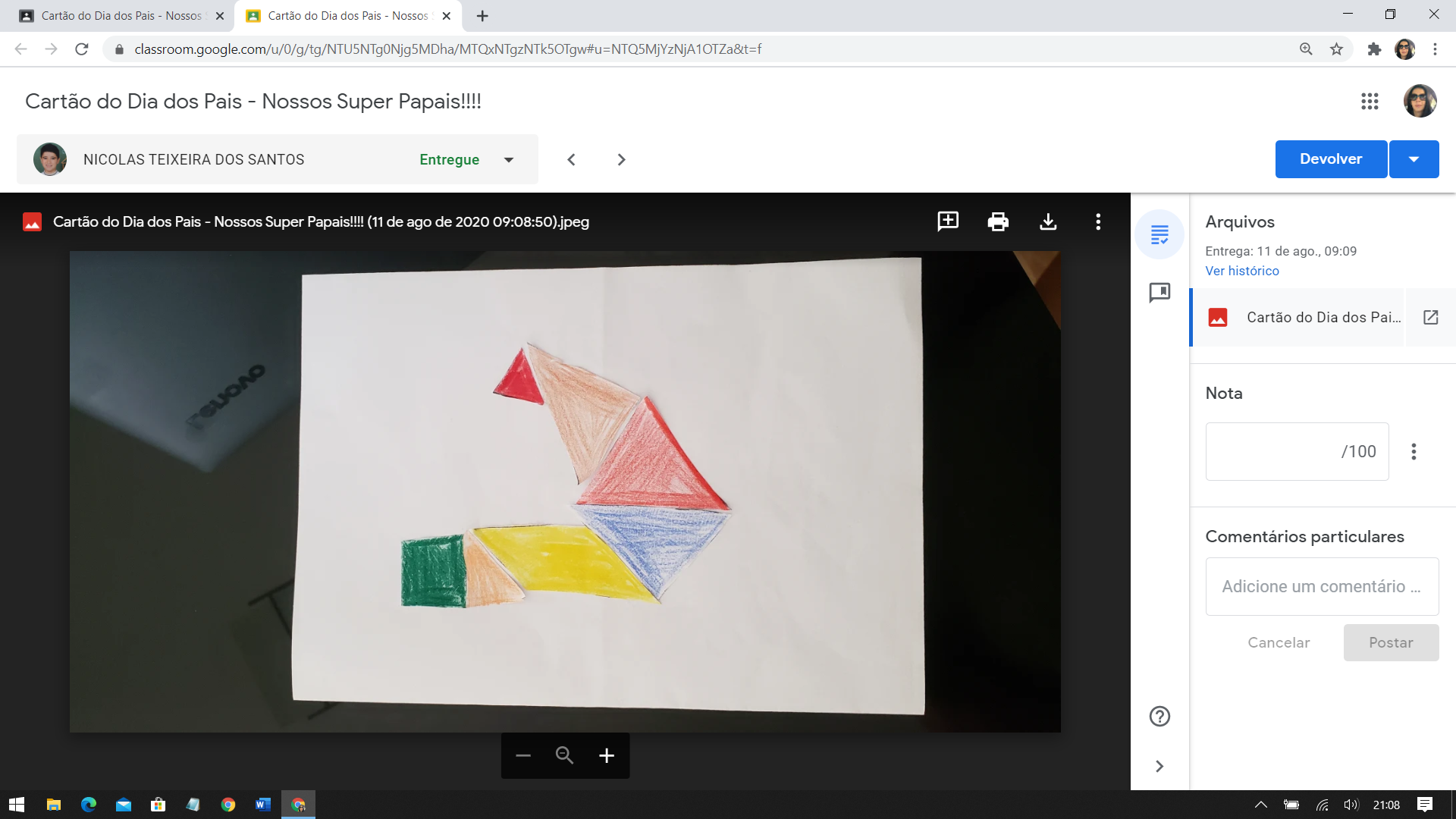Open the image viewer's more options menu
1456x819 pixels.
(x=1098, y=221)
